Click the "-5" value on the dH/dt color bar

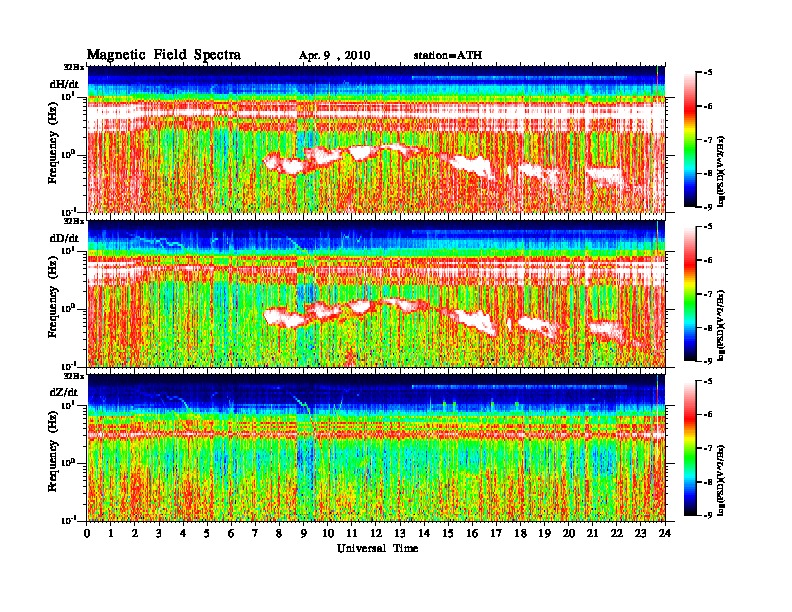tap(708, 73)
